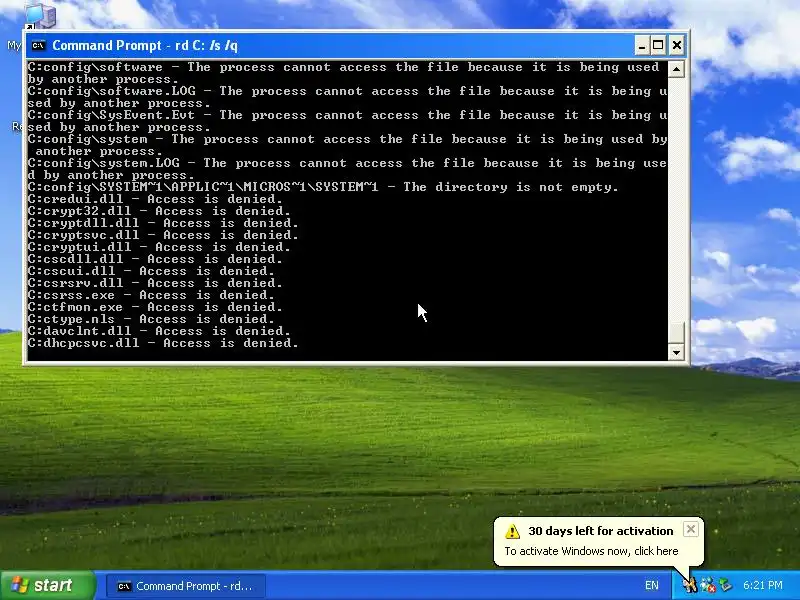The height and width of the screenshot is (600, 800).
Task: Click the 'C:config\system.LOG' output line
Action: coord(347,169)
